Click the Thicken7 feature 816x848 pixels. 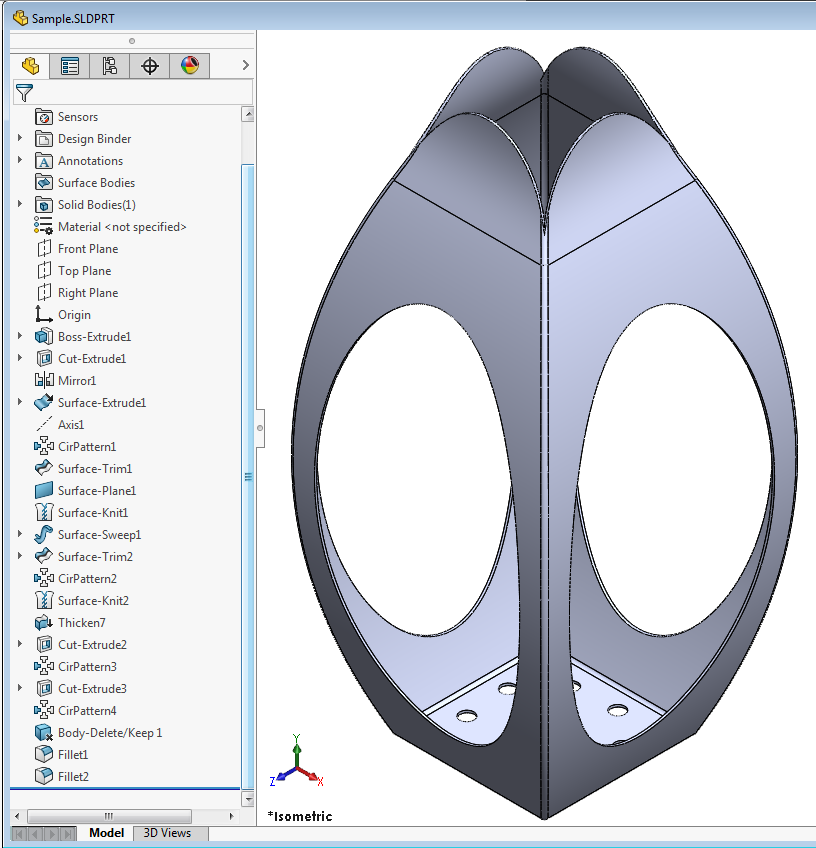click(x=83, y=622)
